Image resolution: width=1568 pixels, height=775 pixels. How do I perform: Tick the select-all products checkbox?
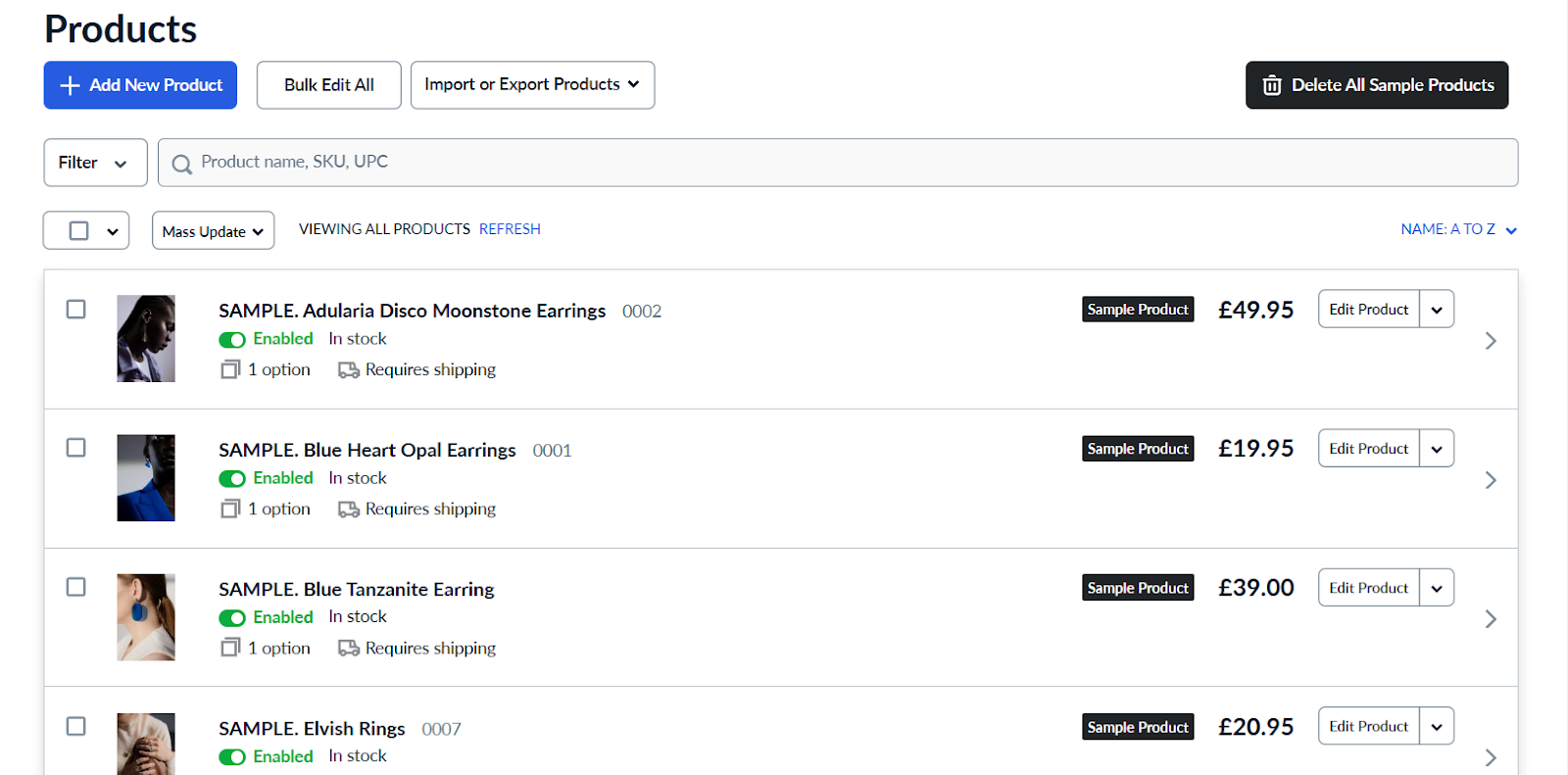pos(79,230)
